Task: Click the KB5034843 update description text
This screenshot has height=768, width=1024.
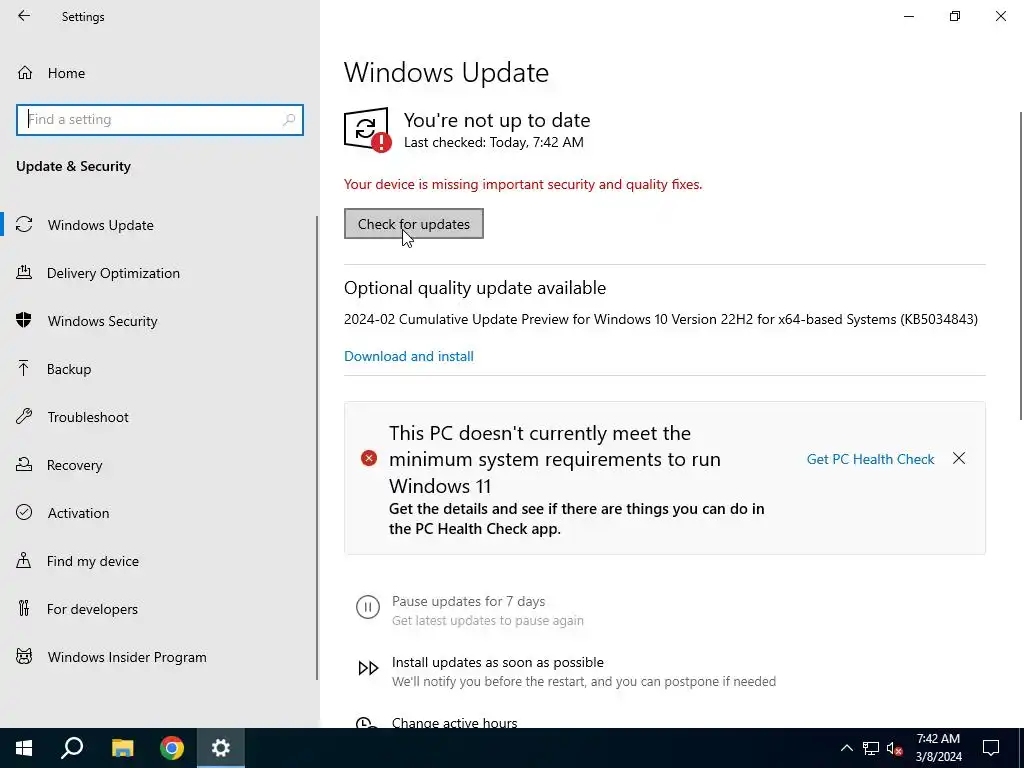Action: [x=661, y=319]
